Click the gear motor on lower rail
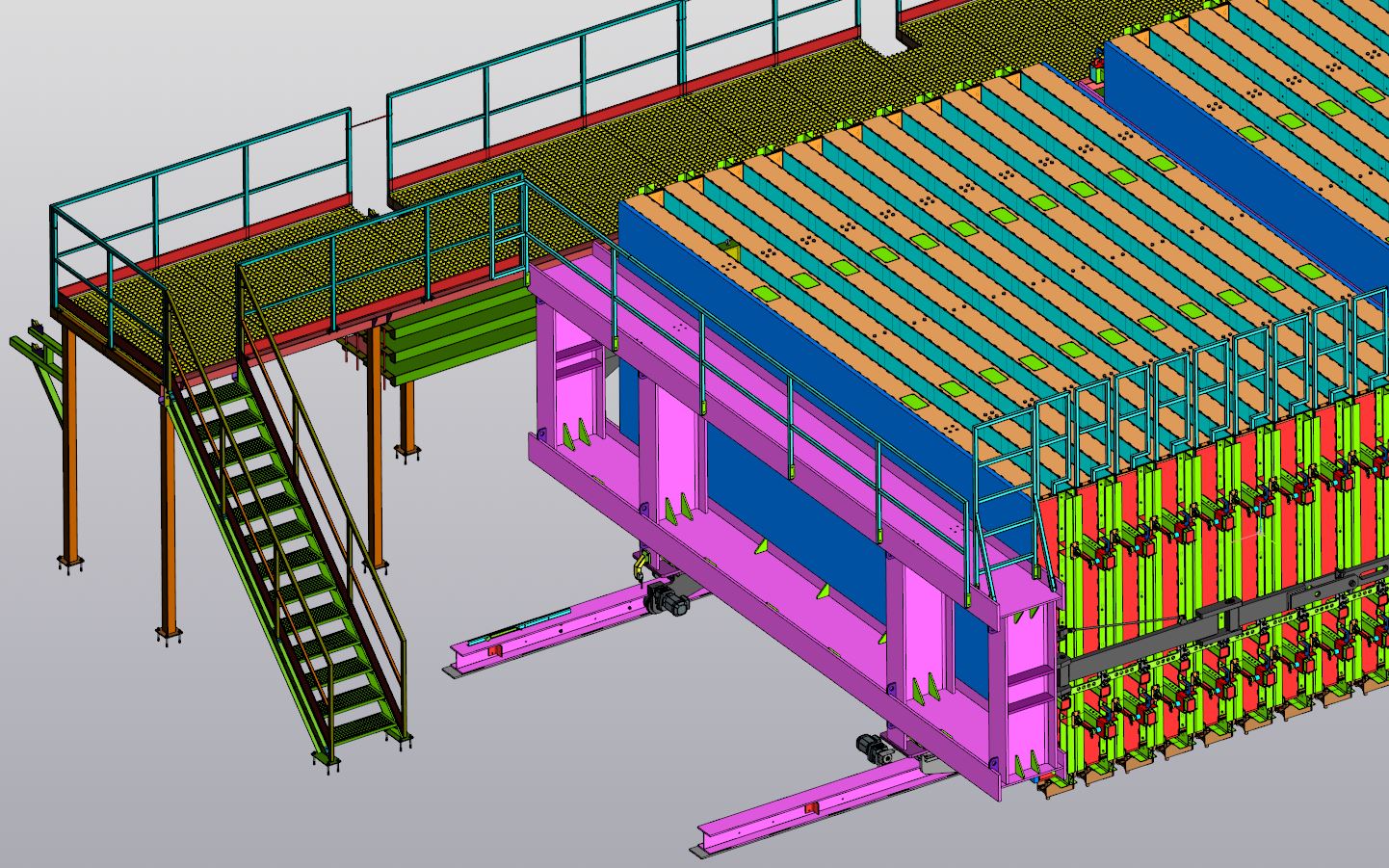1389x868 pixels. coord(875,749)
